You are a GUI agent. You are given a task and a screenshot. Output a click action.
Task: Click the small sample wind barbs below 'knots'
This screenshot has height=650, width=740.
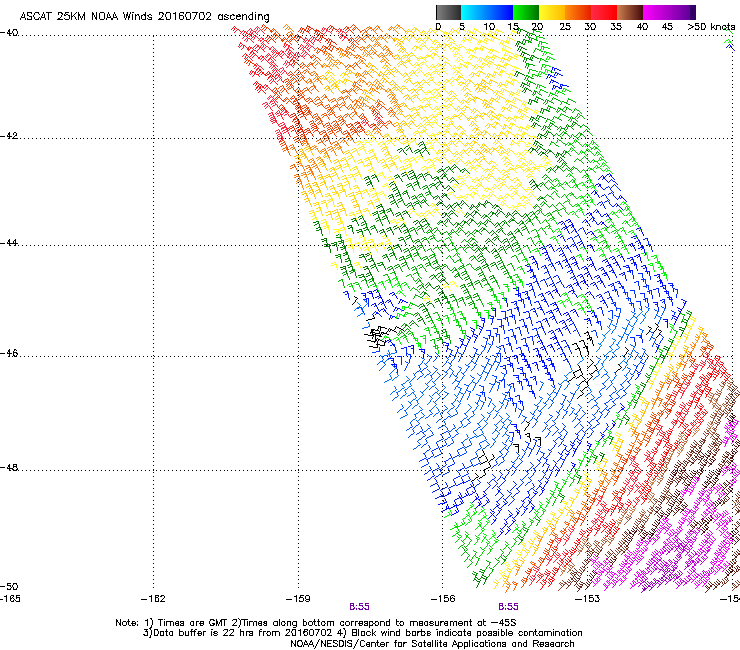[730, 42]
